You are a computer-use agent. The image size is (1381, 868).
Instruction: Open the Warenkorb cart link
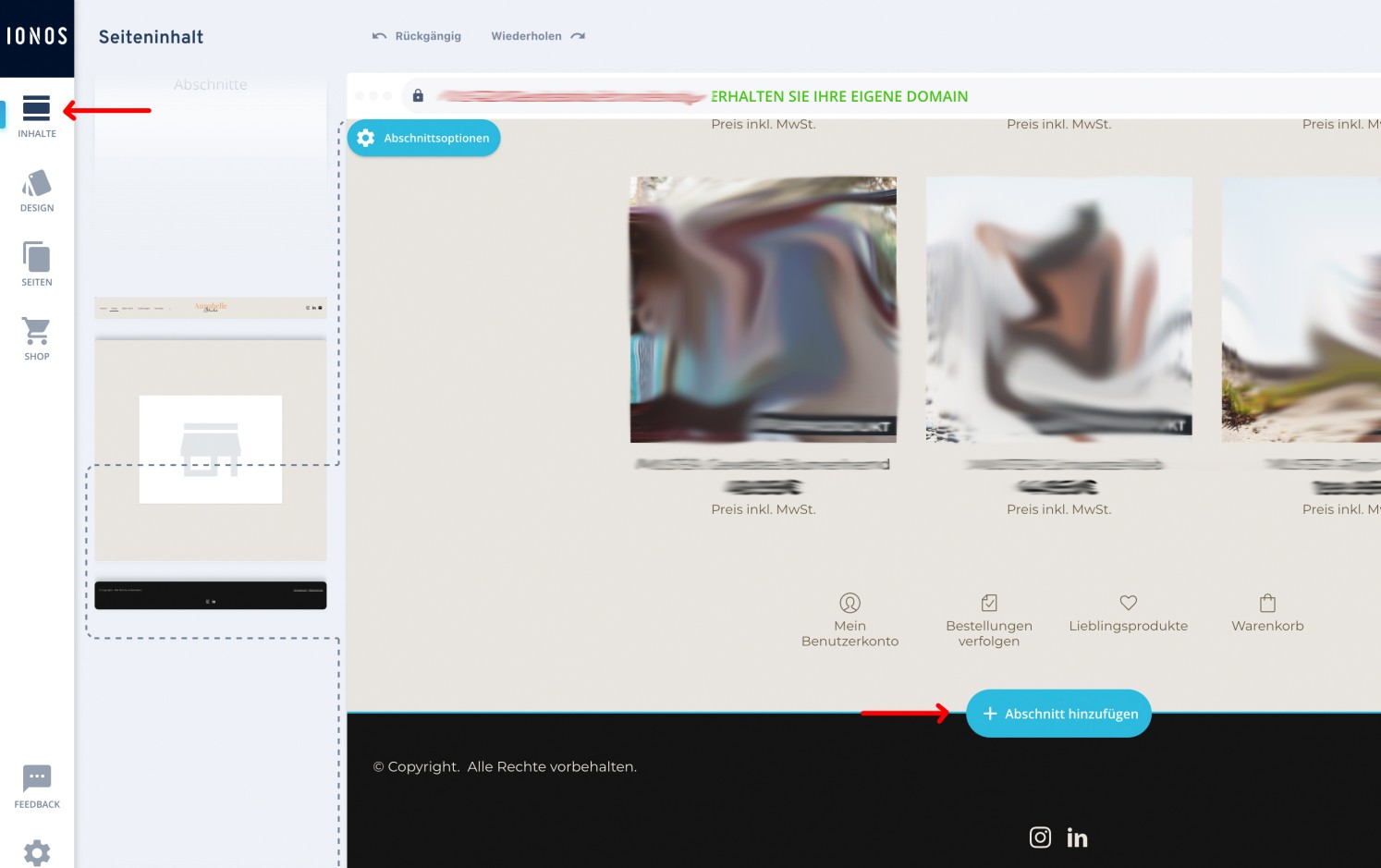tap(1267, 614)
